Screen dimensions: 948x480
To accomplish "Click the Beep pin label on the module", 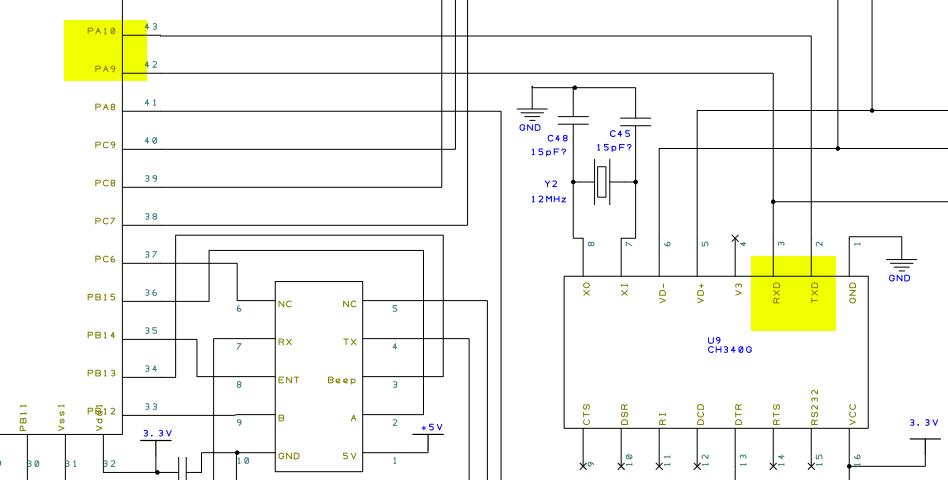I will pyautogui.click(x=342, y=381).
